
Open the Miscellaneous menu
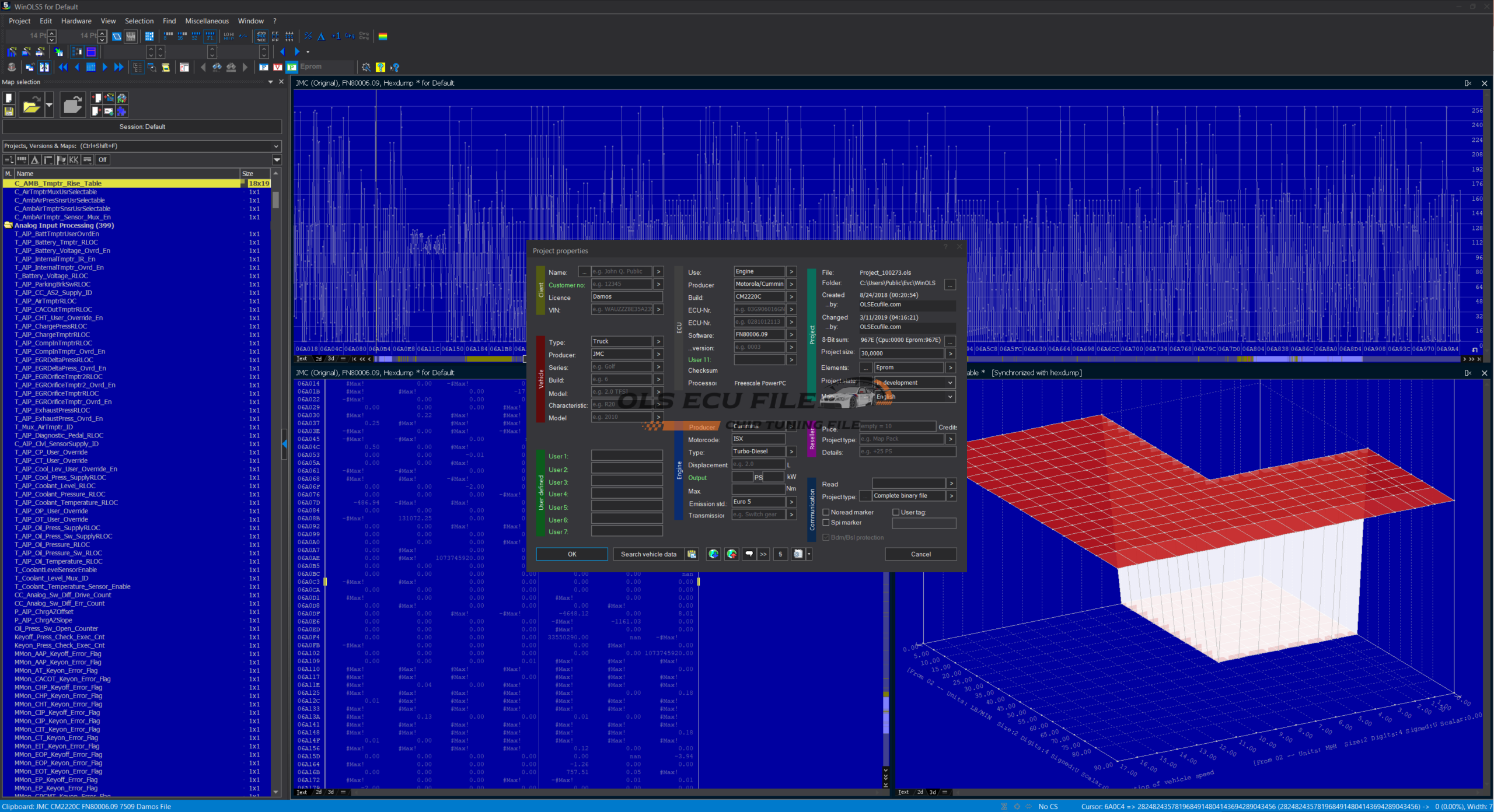[207, 21]
